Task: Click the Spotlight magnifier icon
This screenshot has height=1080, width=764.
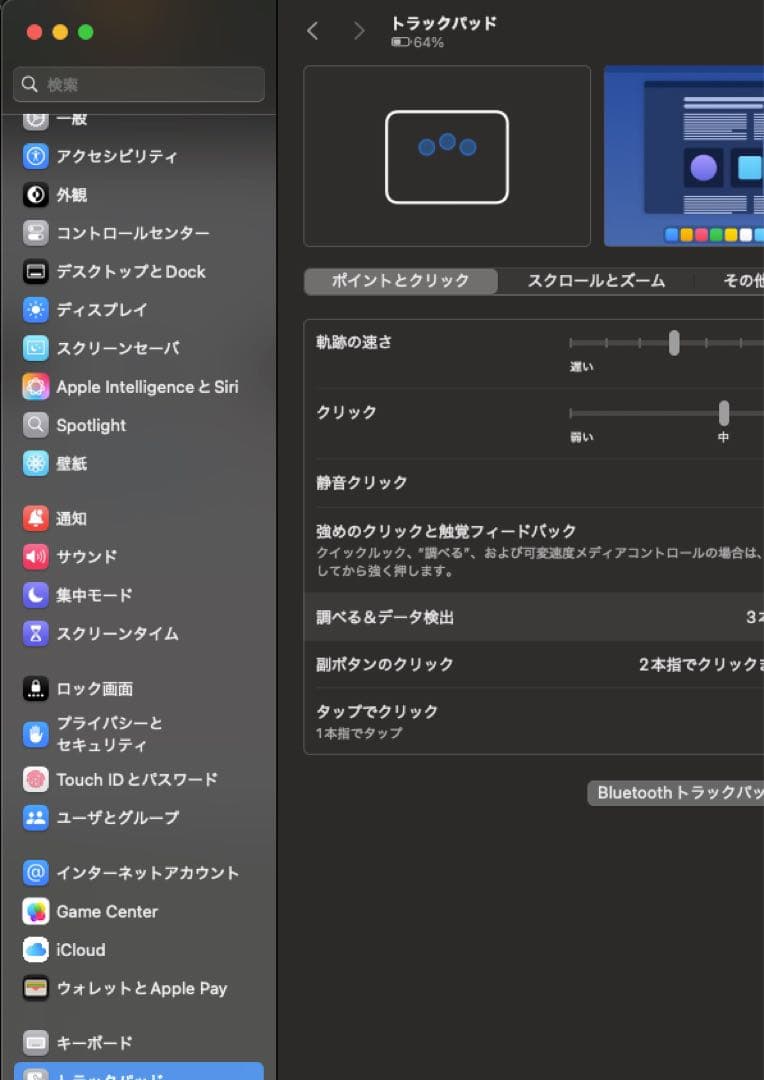Action: pos(35,425)
